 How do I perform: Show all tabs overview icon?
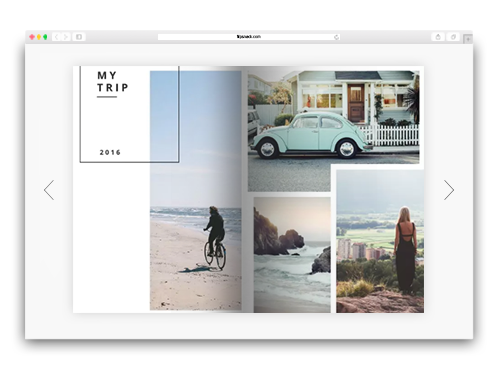pos(453,37)
